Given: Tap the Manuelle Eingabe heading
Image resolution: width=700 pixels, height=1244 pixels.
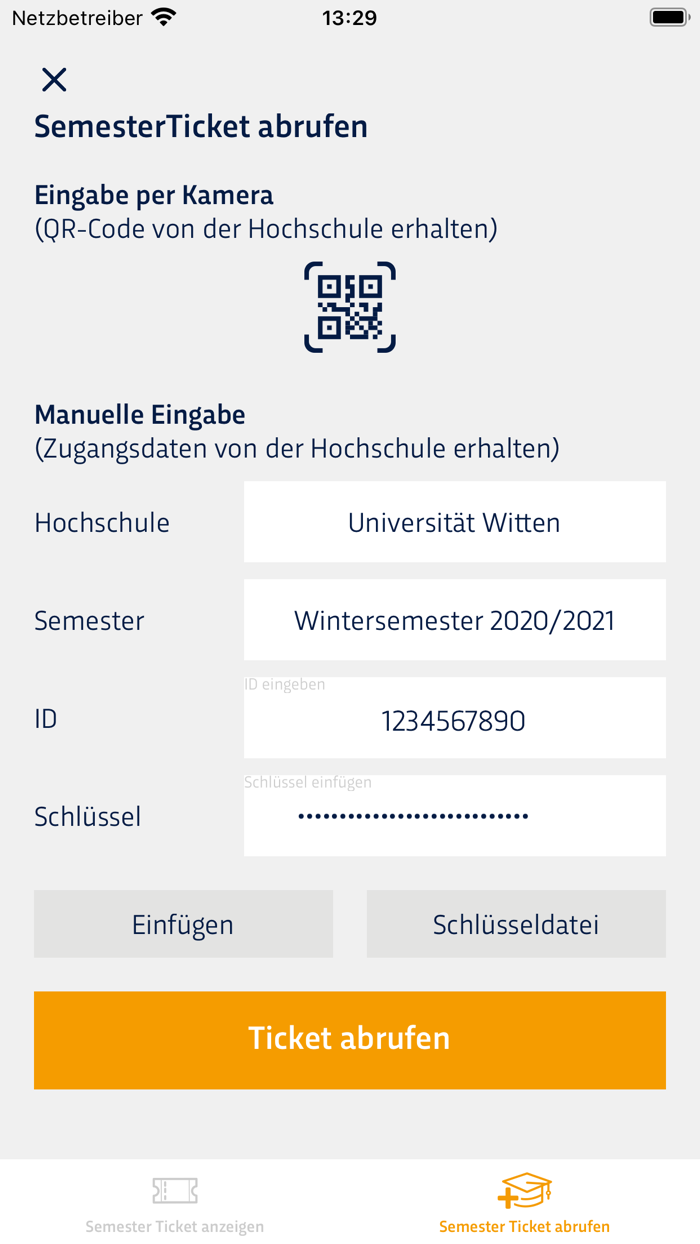Looking at the screenshot, I should click(140, 414).
